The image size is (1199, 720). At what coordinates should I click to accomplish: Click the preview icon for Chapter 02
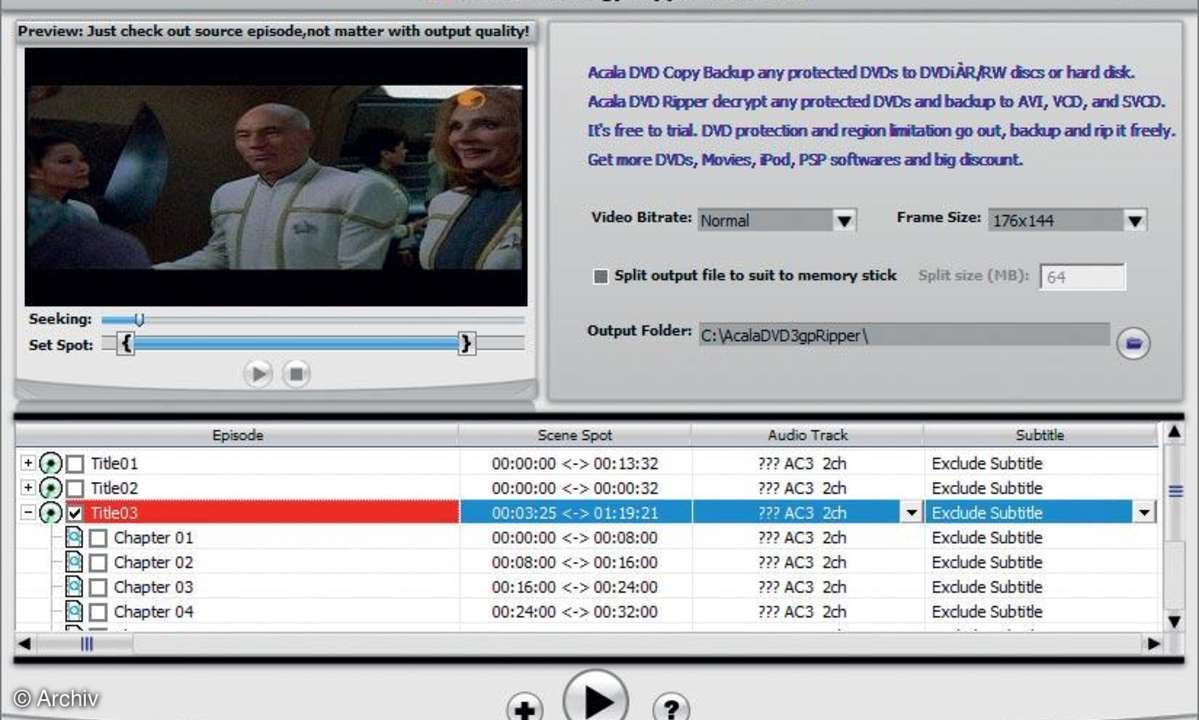point(73,562)
